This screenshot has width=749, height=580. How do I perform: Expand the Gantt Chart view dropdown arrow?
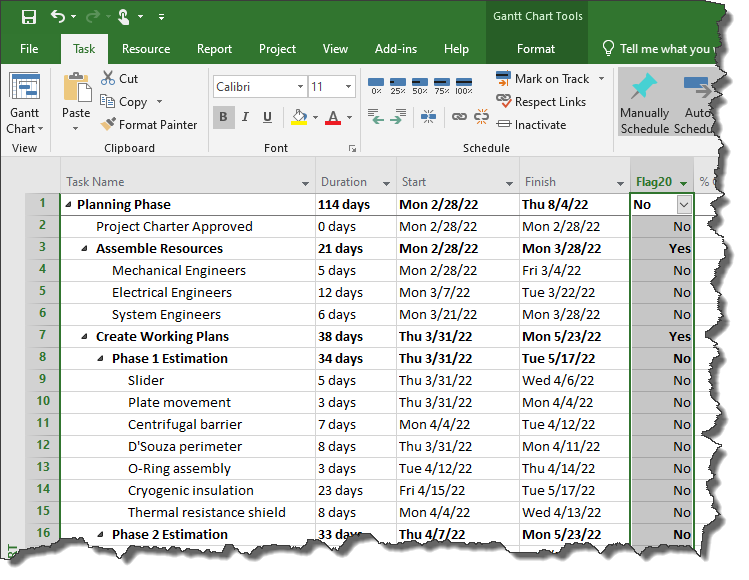coord(40,129)
